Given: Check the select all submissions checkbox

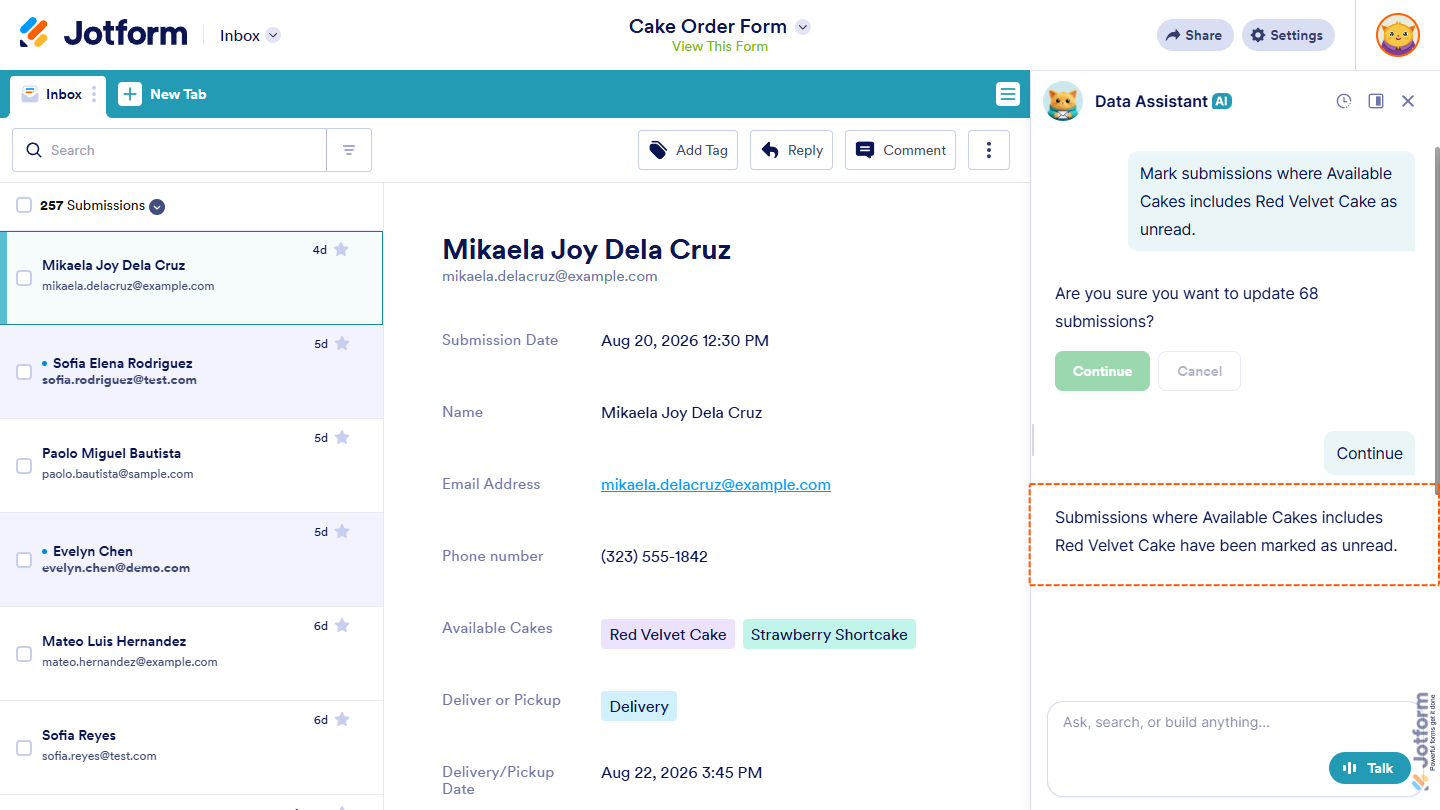Looking at the screenshot, I should (x=24, y=205).
